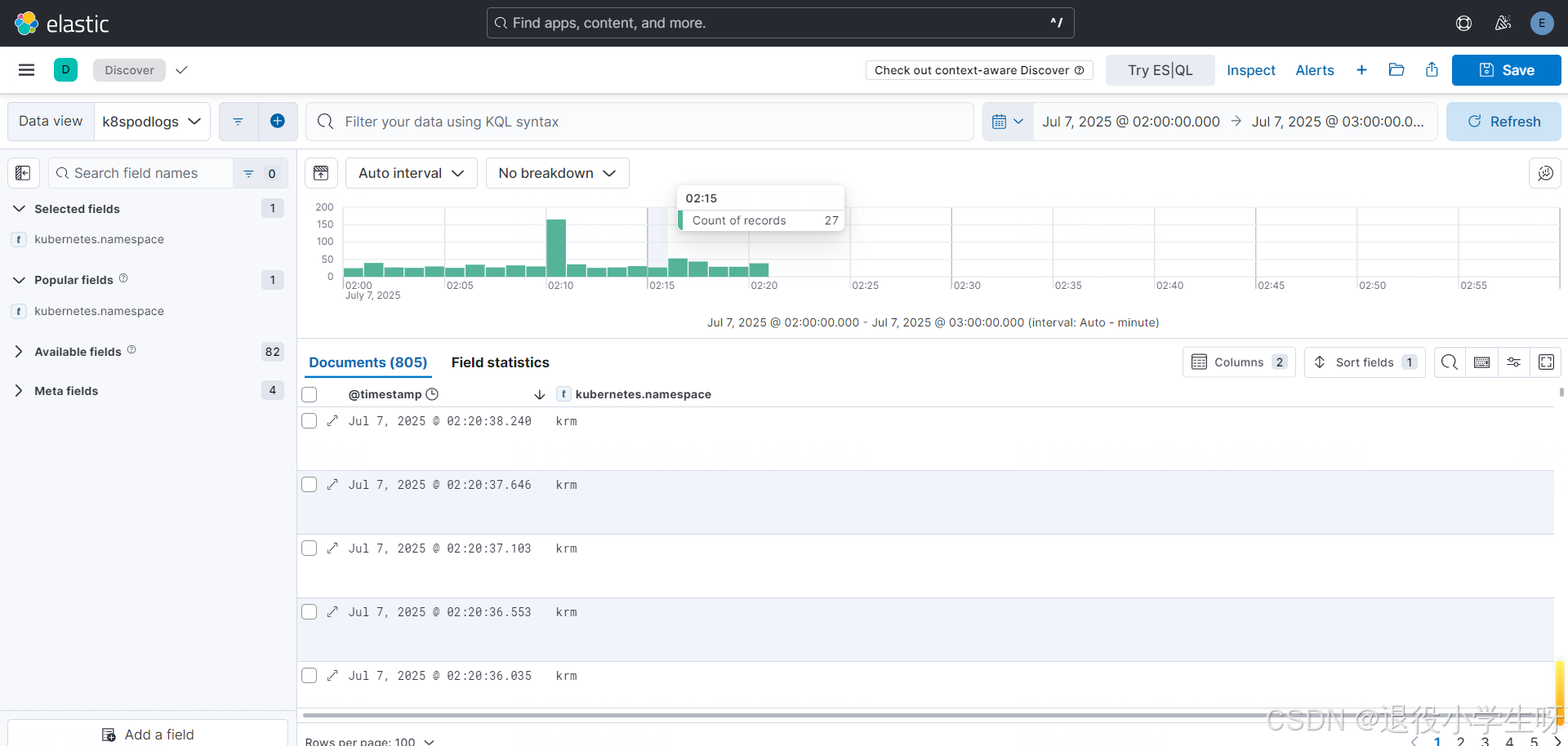
Task: Expand the 02:20:37.646 document row
Action: click(332, 485)
